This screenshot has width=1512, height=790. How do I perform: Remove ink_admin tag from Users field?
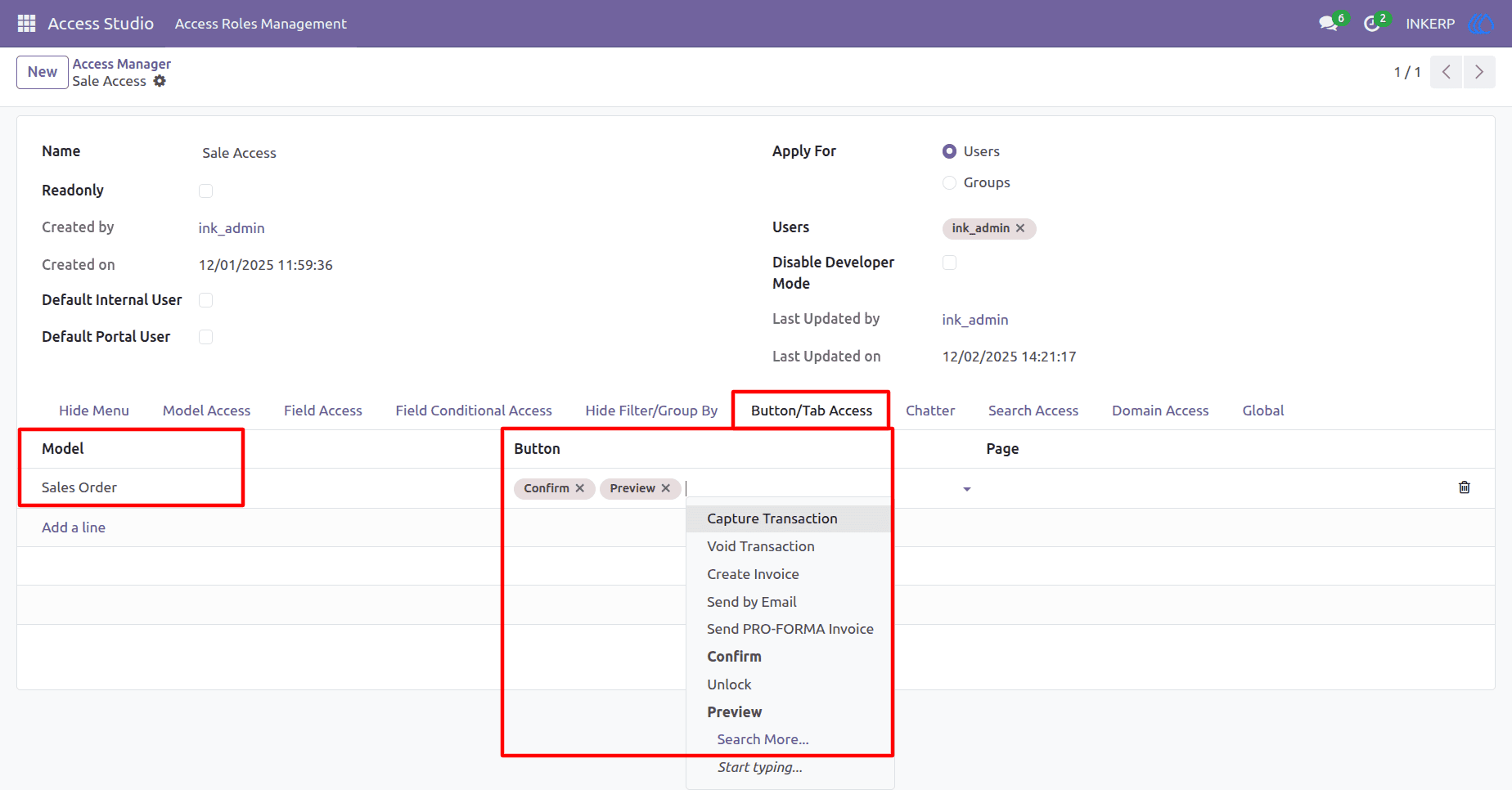[1020, 228]
